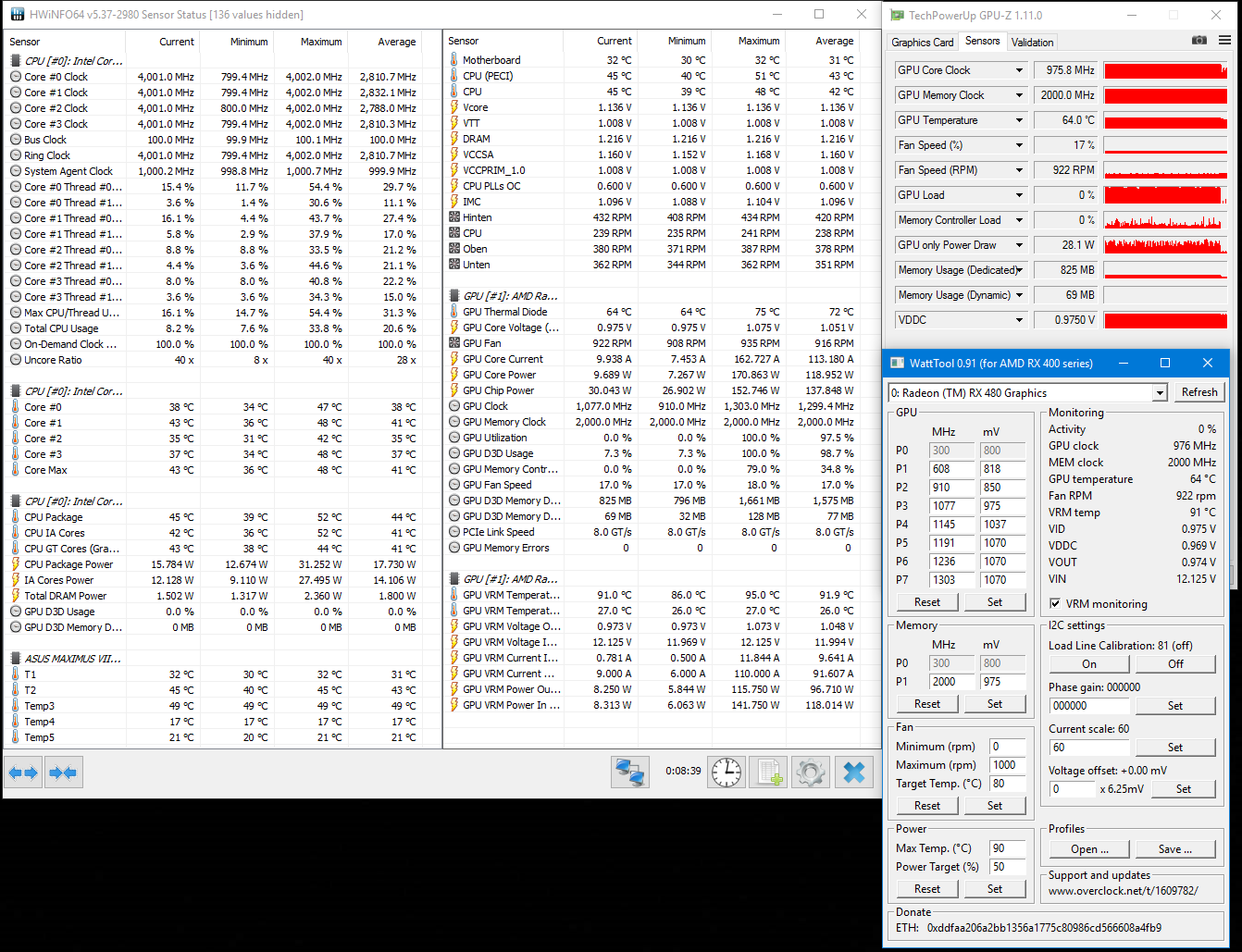
Task: Open the GPU Memory Clock sensor dropdown
Action: pyautogui.click(x=1019, y=95)
